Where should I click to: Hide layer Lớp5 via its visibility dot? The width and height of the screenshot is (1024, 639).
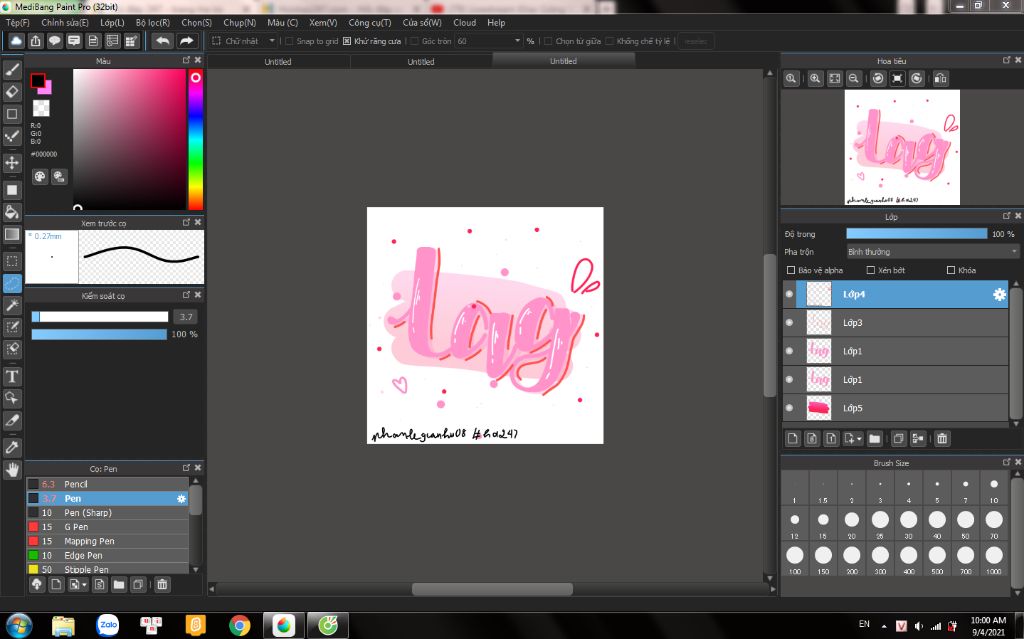790,408
